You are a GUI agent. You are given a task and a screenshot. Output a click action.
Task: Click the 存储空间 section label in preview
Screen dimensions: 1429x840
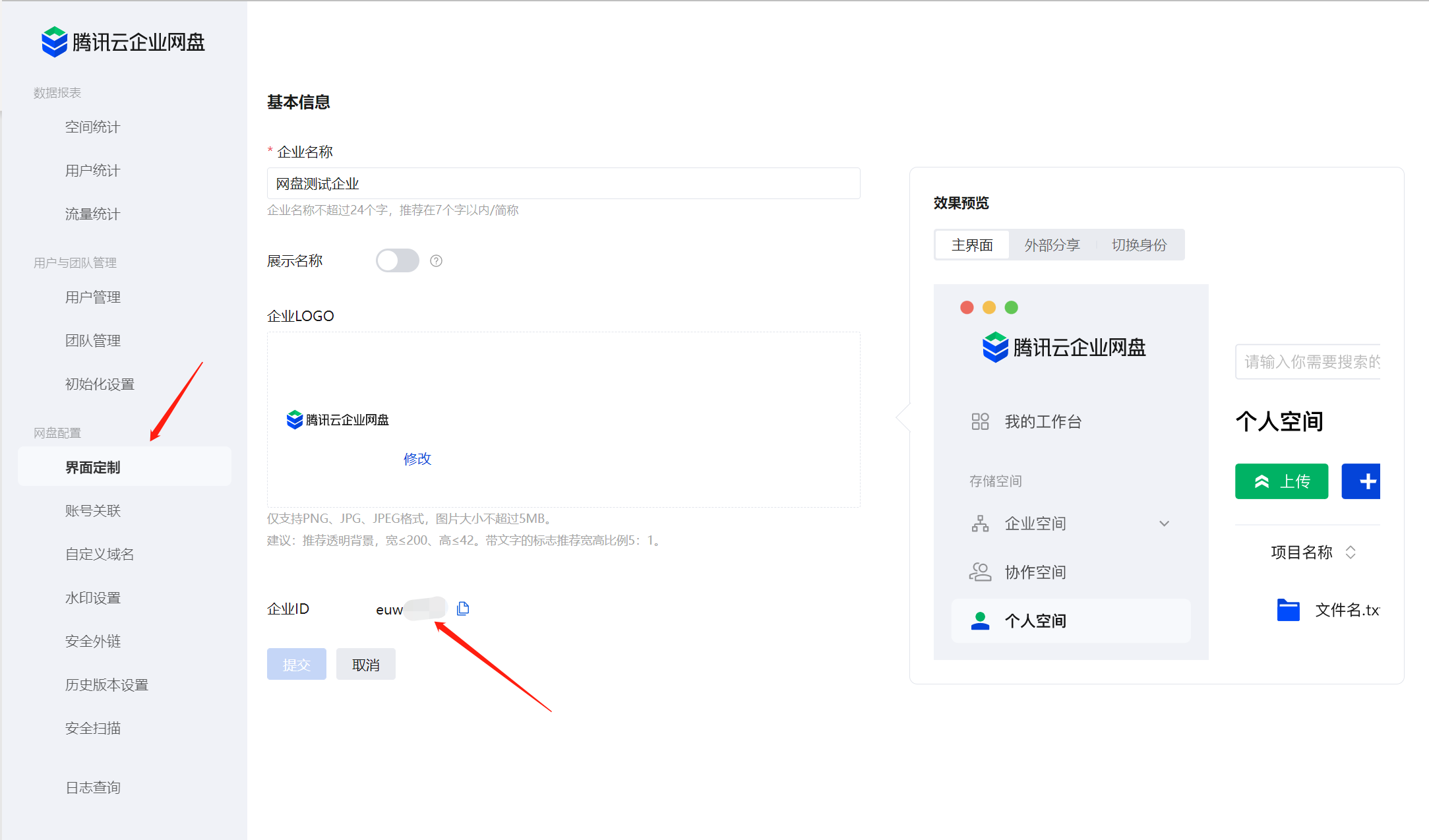pos(996,481)
